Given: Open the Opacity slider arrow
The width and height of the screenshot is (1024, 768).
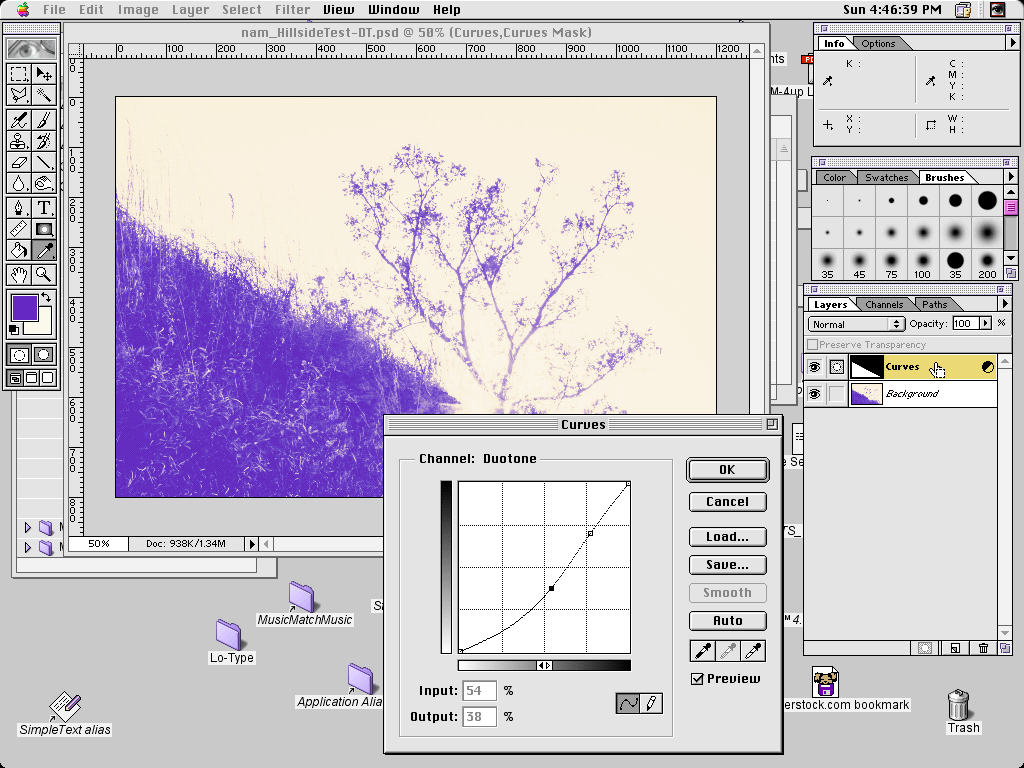Looking at the screenshot, I should pyautogui.click(x=986, y=324).
